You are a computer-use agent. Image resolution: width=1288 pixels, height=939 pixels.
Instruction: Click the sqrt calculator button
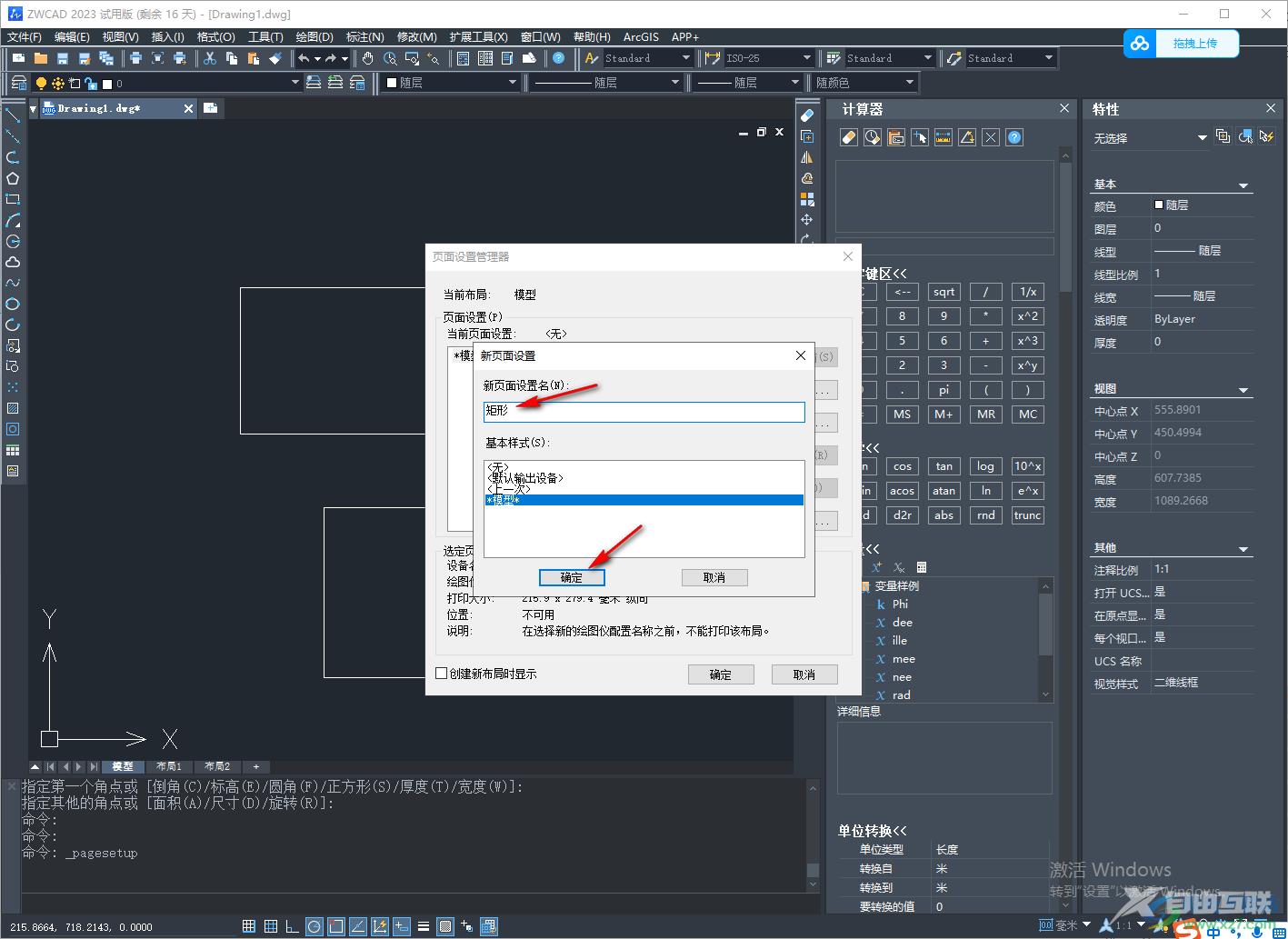944,292
